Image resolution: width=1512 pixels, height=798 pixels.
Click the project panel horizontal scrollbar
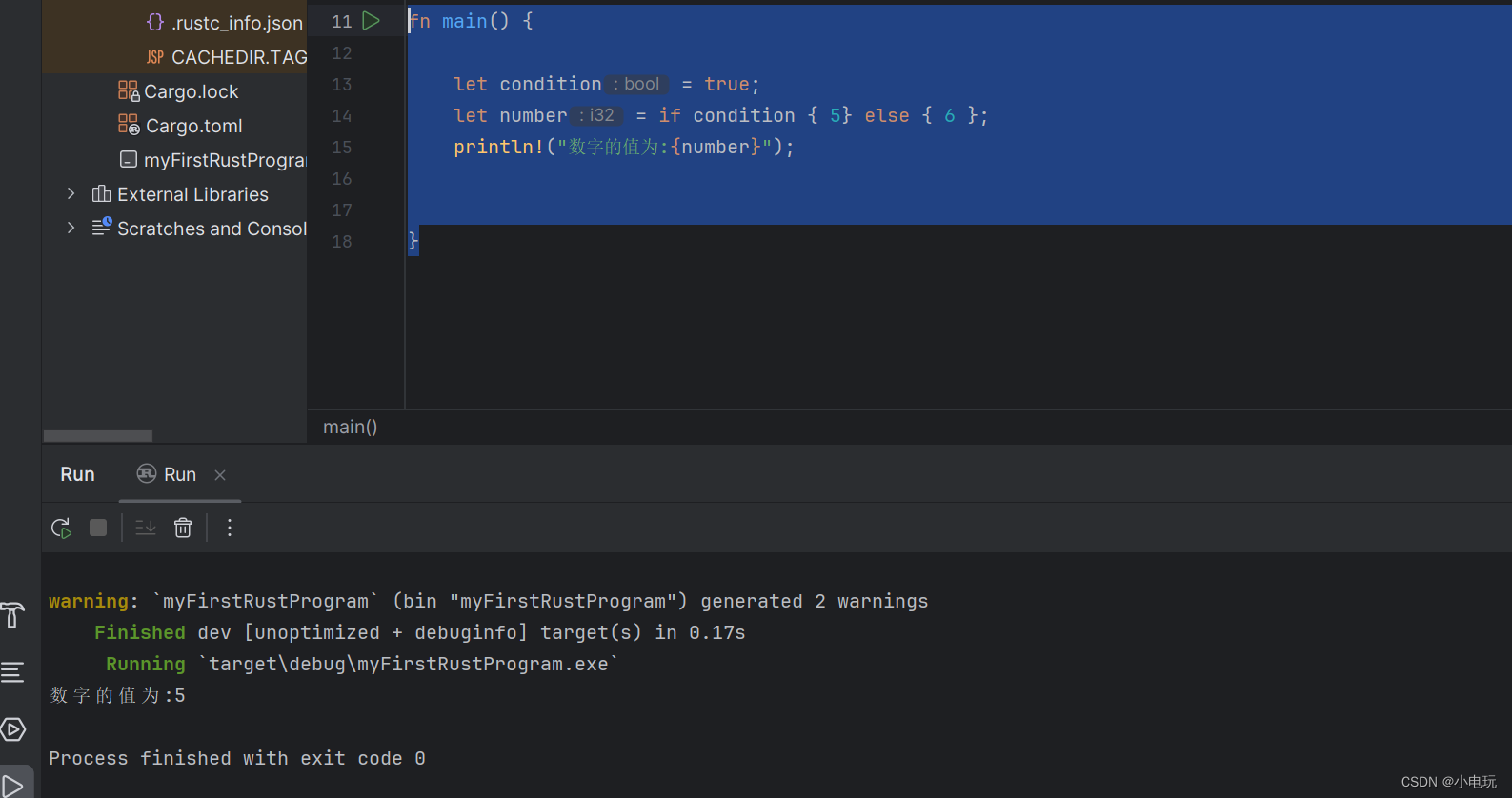98,436
